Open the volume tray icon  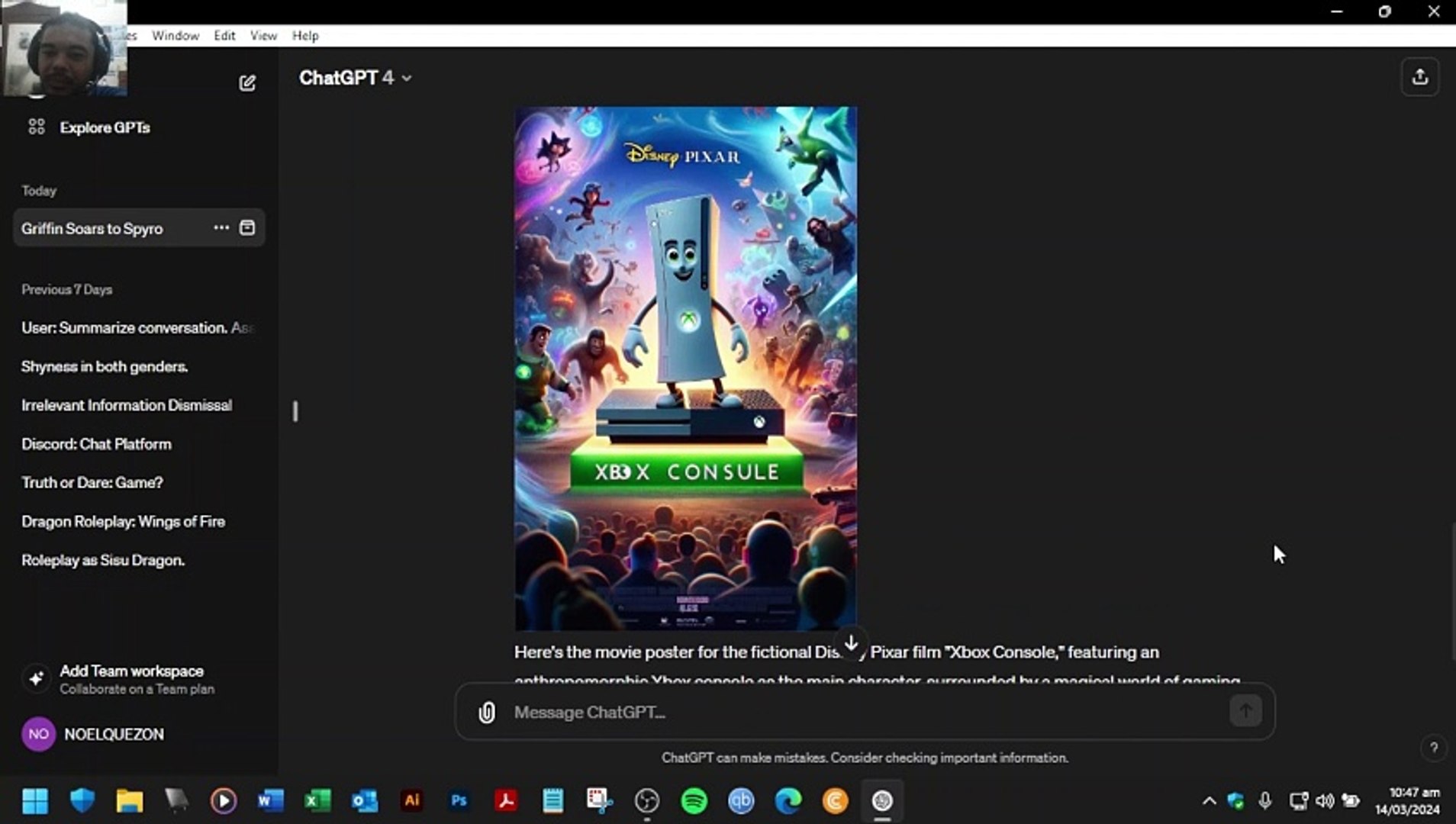(x=1325, y=800)
